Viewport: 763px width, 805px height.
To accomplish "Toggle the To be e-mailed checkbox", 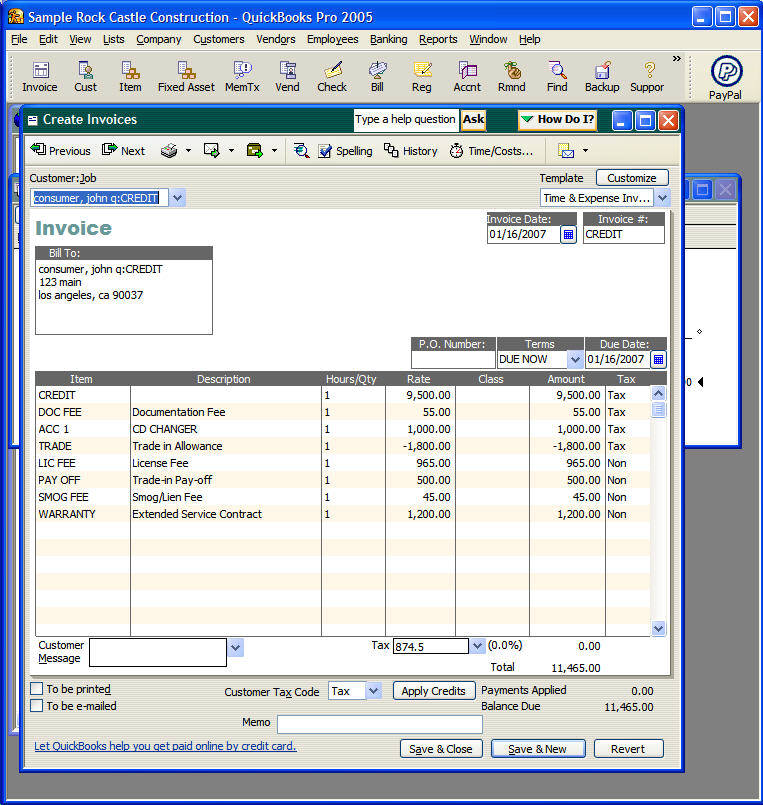I will point(37,706).
